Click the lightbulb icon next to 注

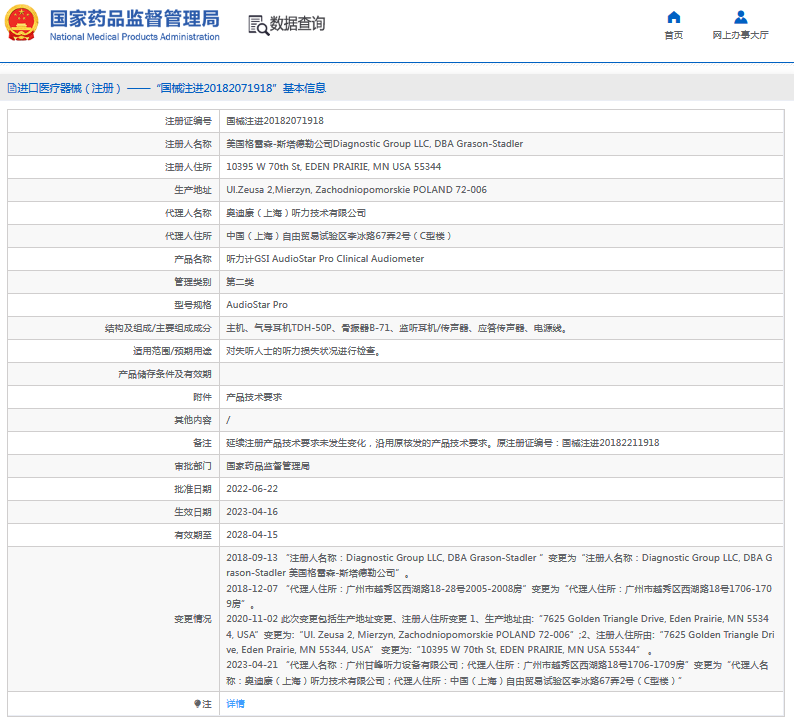pyautogui.click(x=197, y=704)
